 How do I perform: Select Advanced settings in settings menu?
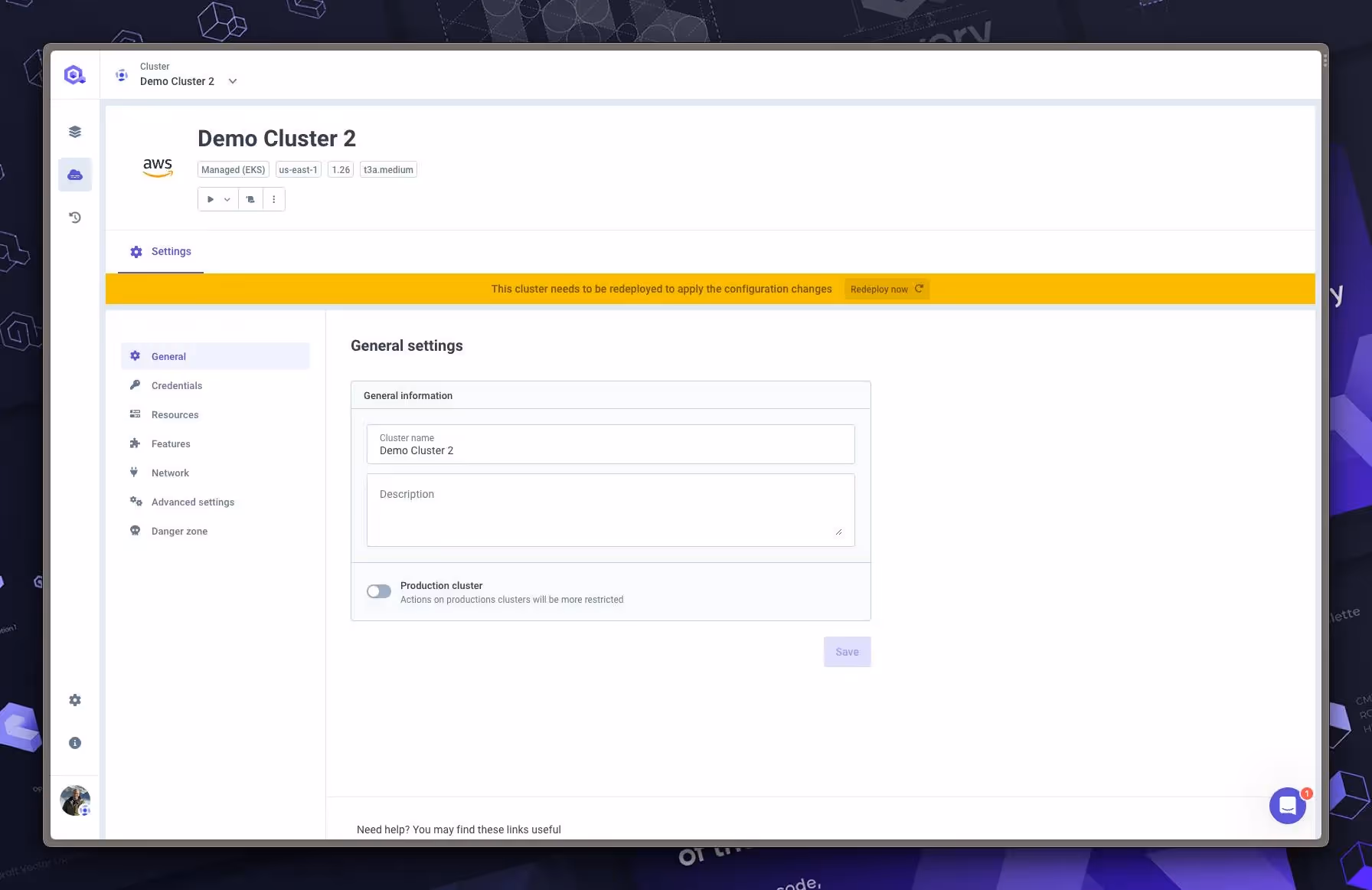click(192, 502)
